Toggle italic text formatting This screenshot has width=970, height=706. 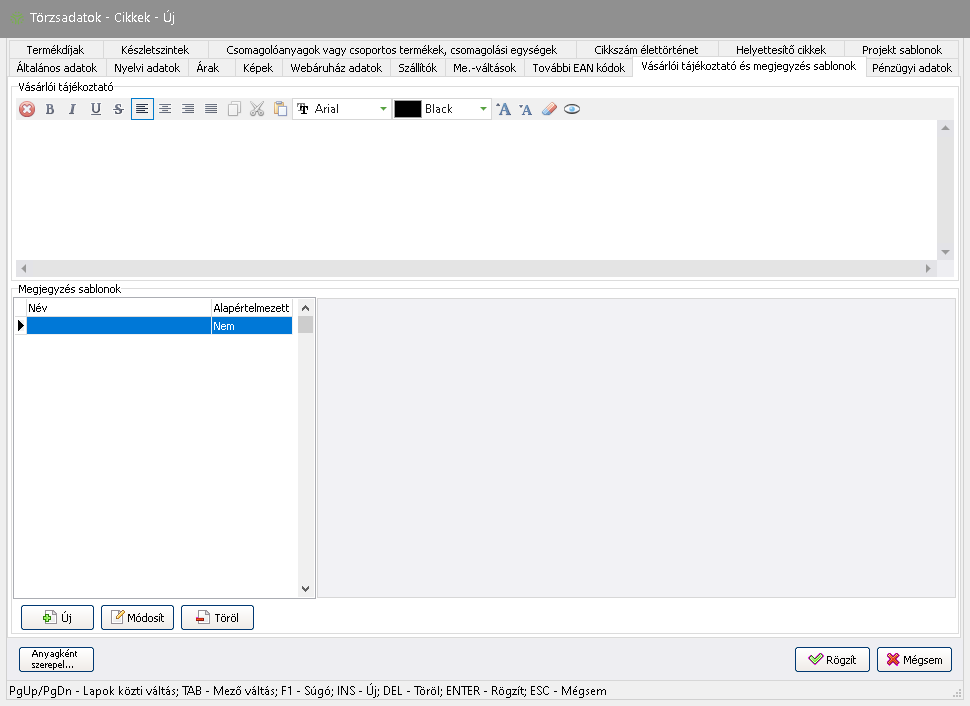pyautogui.click(x=72, y=109)
